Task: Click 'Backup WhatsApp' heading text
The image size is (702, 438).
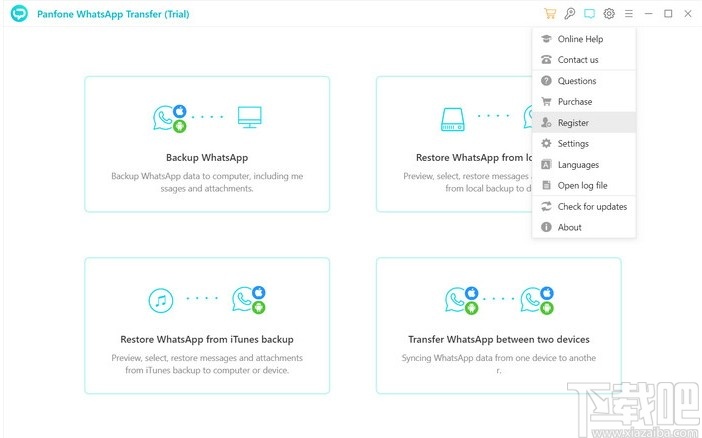Action: (x=207, y=158)
